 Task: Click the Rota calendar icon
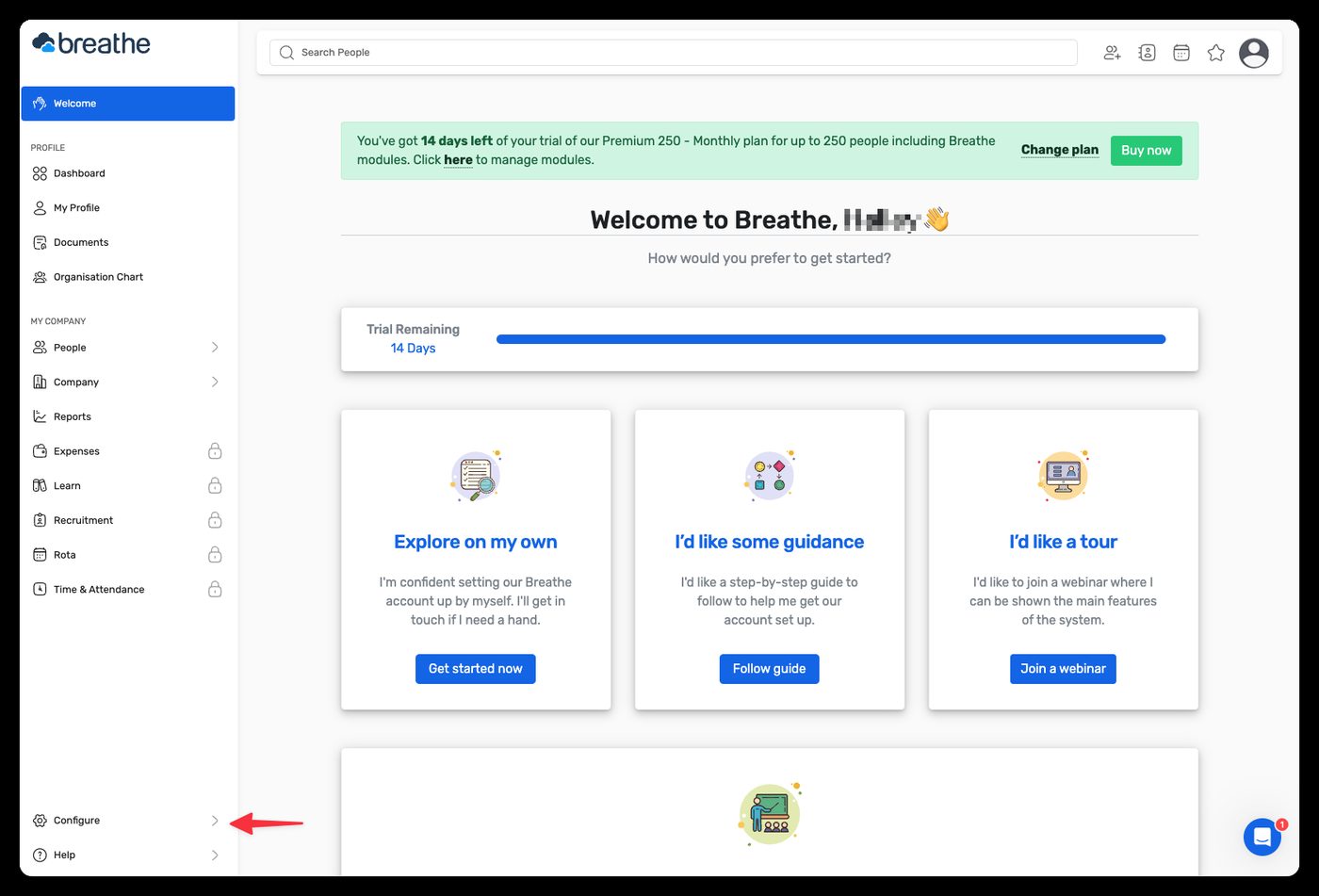click(x=40, y=555)
